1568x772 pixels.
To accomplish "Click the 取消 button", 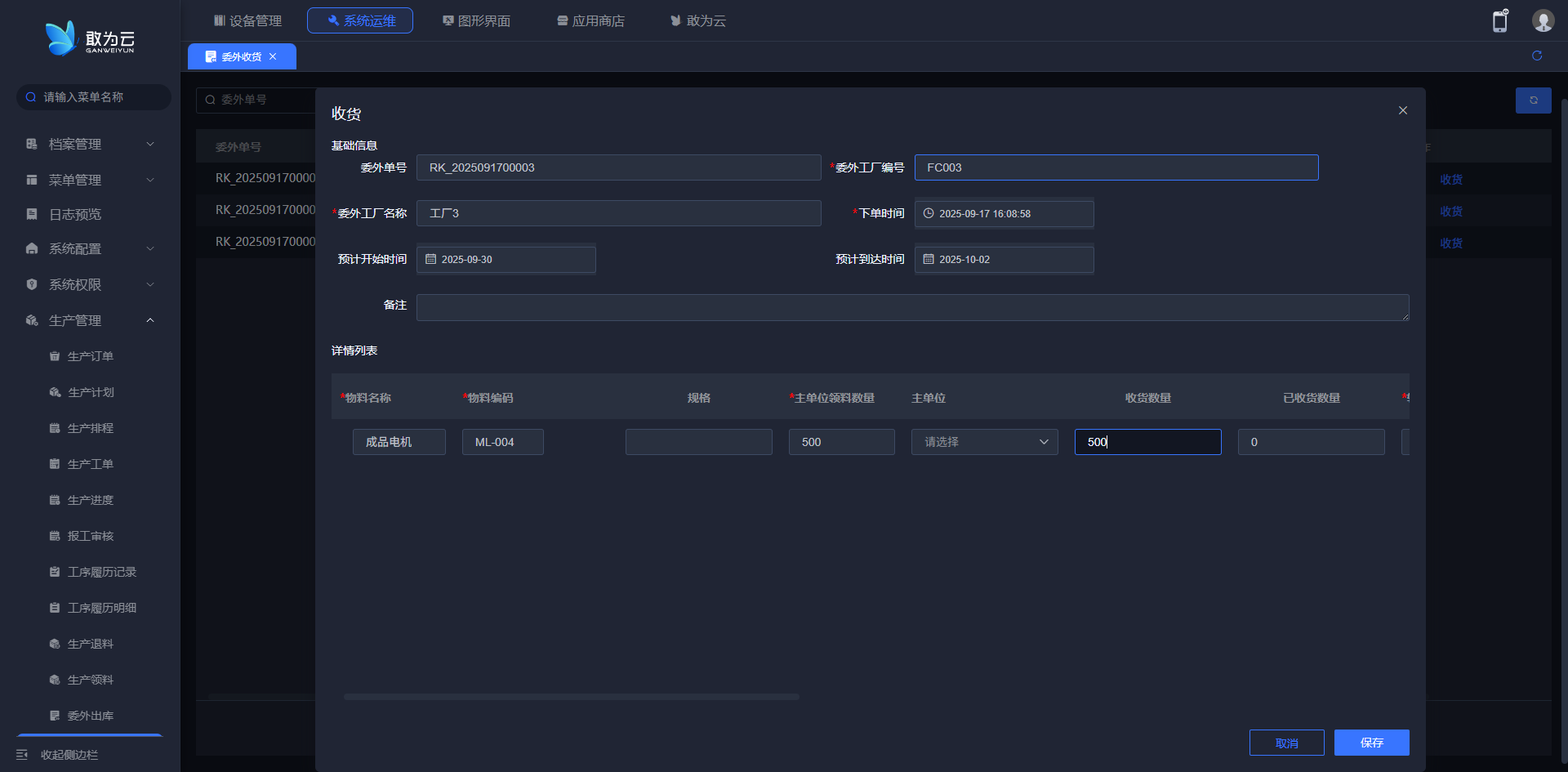I will tap(1286, 743).
